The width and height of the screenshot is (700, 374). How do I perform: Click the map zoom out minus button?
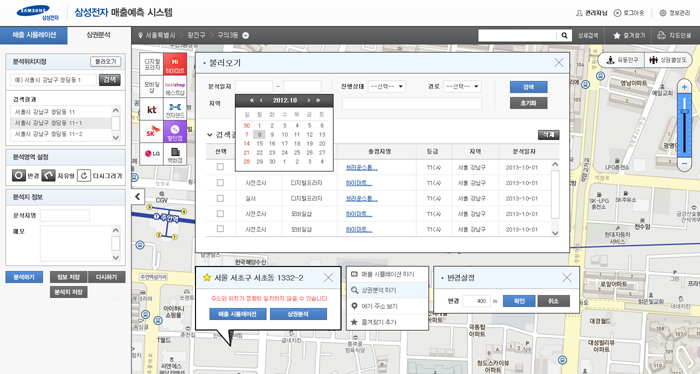coord(684,164)
